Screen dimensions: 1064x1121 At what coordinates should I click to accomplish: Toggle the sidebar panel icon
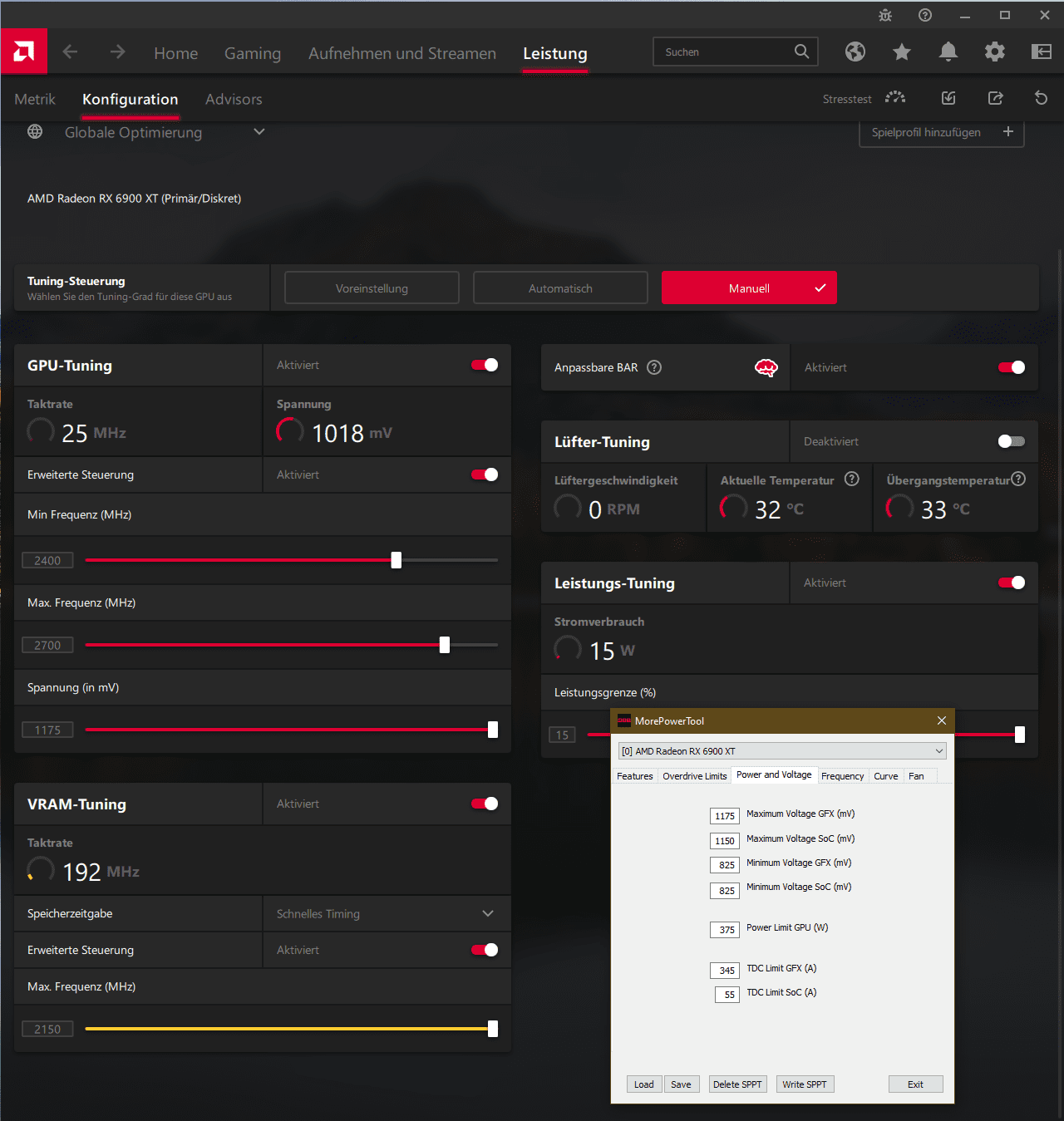pyautogui.click(x=1042, y=52)
